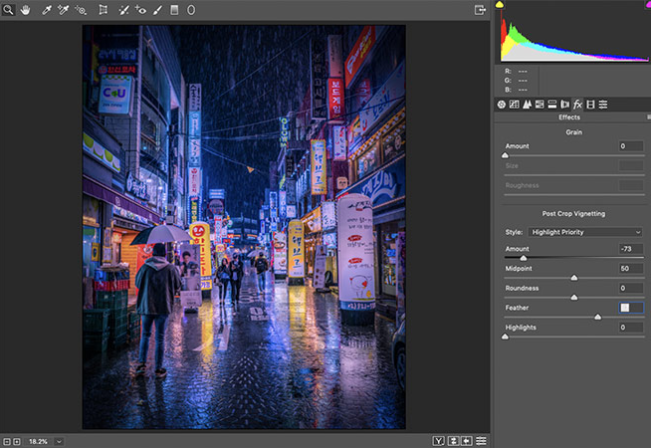Select the Spot Removal tool
The height and width of the screenshot is (448, 651).
pyautogui.click(x=123, y=10)
